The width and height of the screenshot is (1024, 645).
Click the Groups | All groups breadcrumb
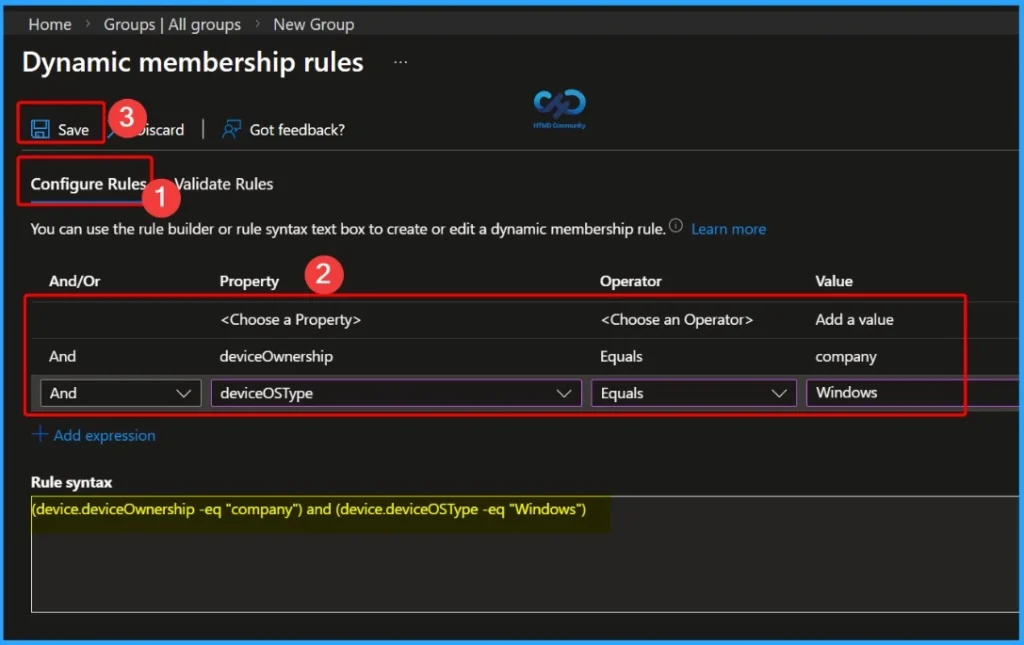coord(172,24)
